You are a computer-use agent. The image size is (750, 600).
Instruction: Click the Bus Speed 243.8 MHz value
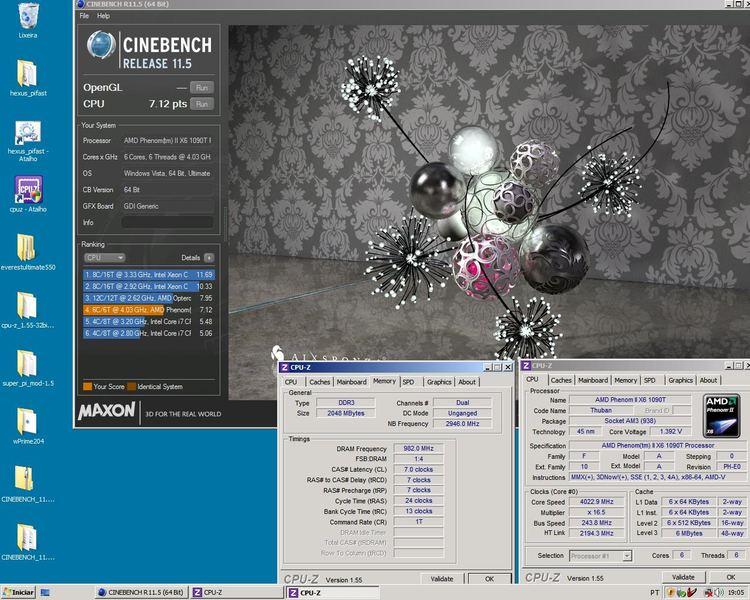(x=596, y=522)
